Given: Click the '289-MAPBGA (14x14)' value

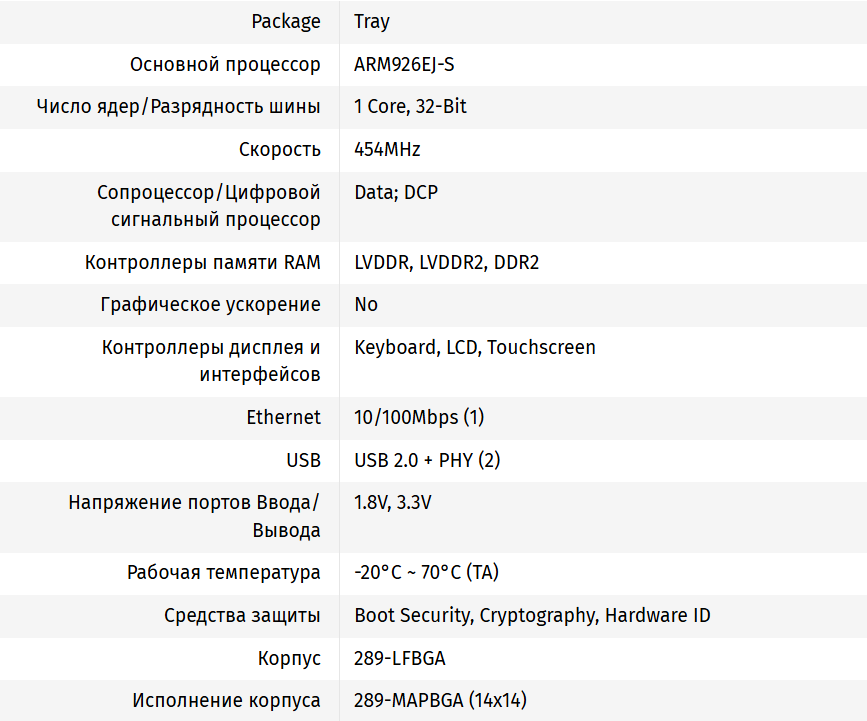Looking at the screenshot, I should point(440,700).
